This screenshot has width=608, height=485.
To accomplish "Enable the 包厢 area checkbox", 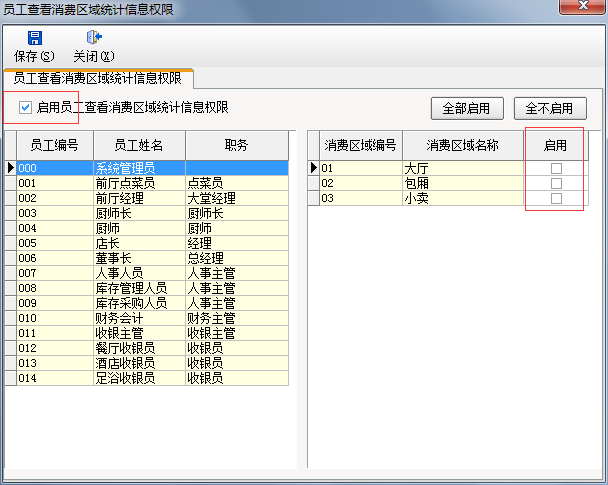I will [x=556, y=183].
